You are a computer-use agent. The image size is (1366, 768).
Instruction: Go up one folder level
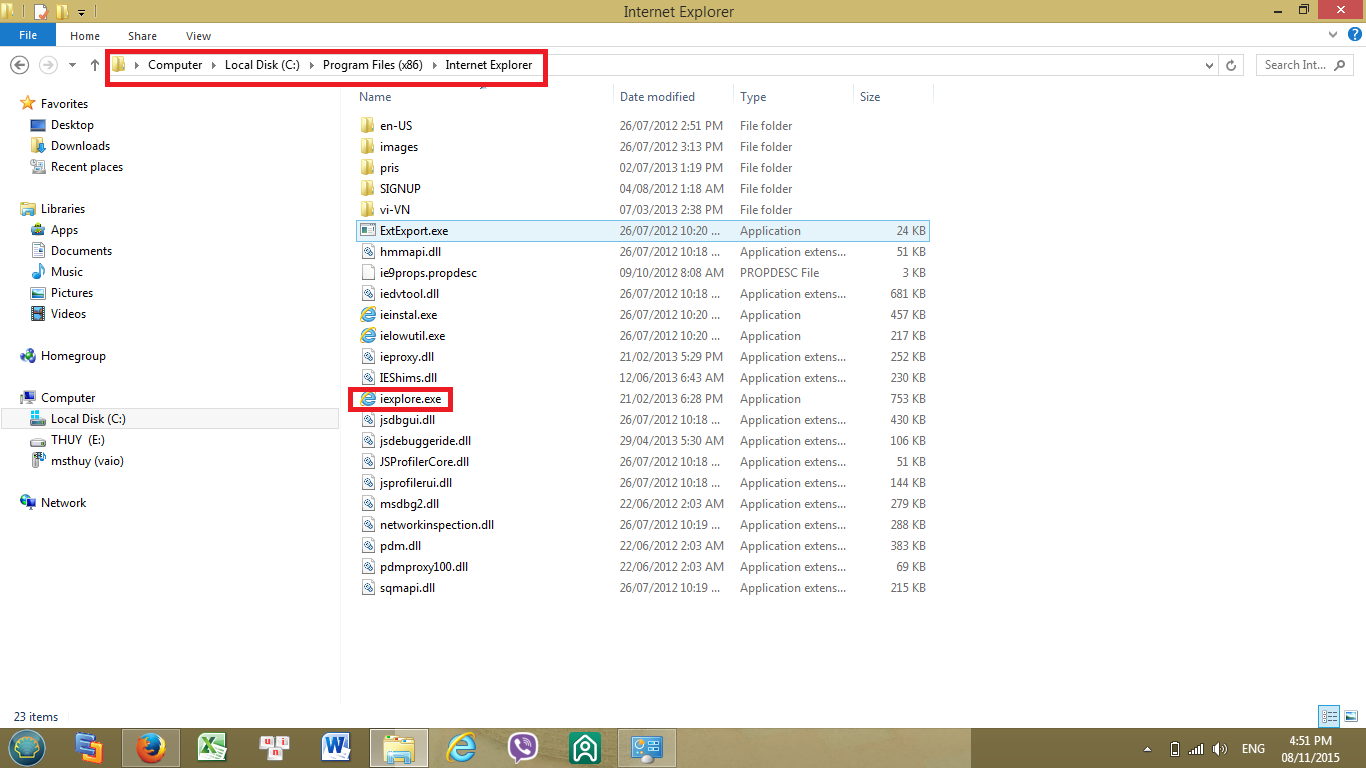click(95, 65)
